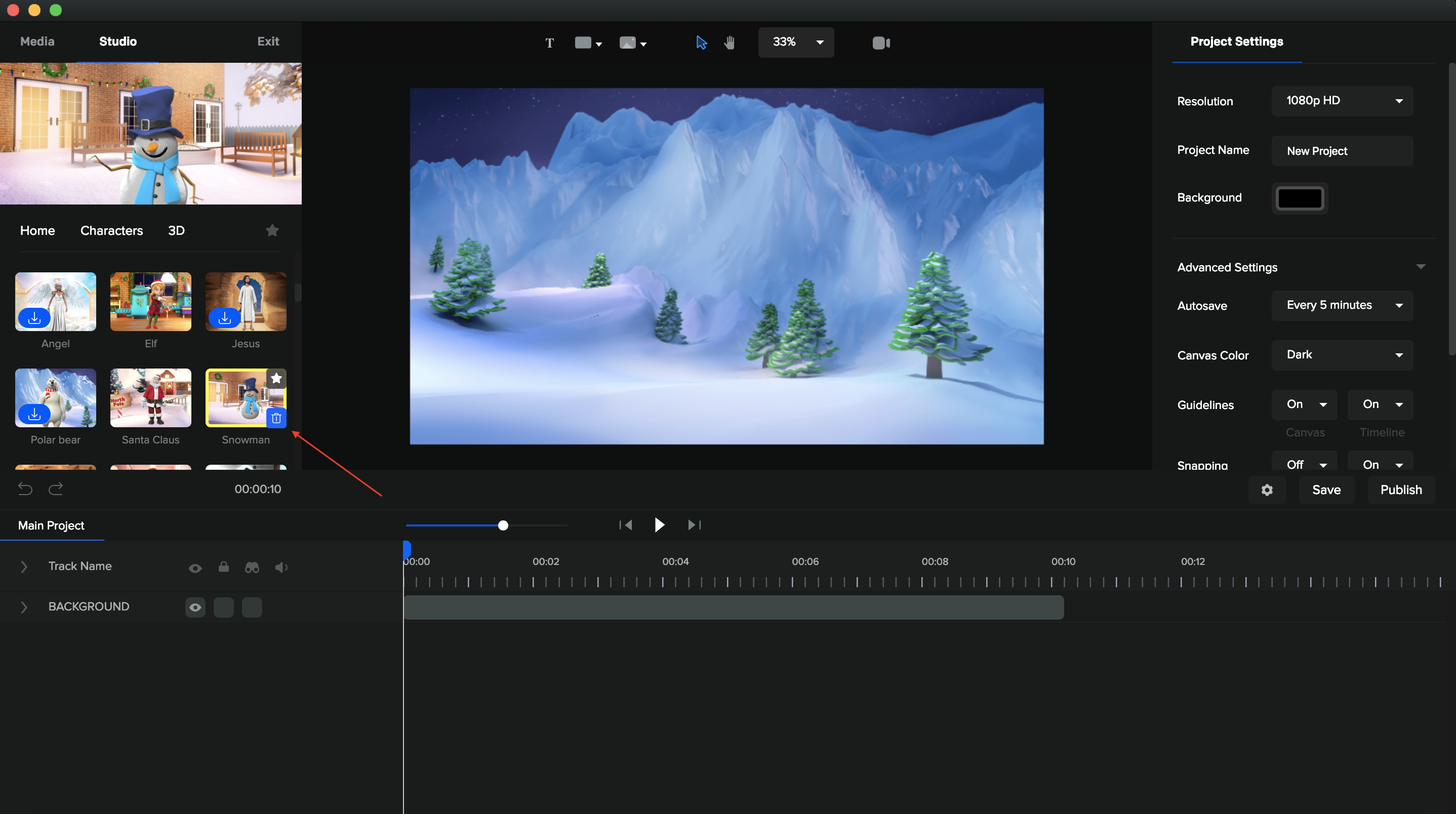
Task: Click the Exit button
Action: [268, 42]
